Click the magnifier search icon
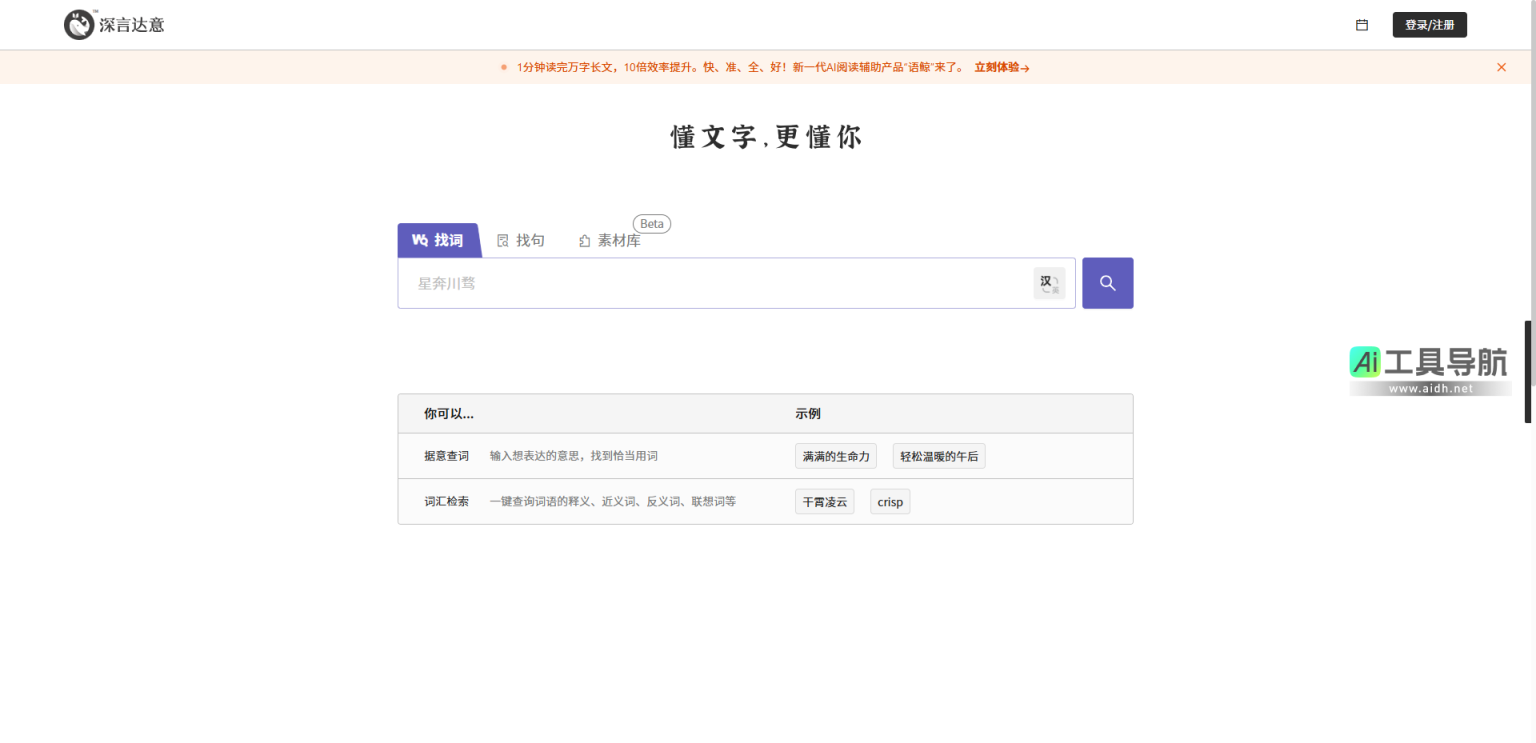The height and width of the screenshot is (743, 1536). pos(1107,283)
